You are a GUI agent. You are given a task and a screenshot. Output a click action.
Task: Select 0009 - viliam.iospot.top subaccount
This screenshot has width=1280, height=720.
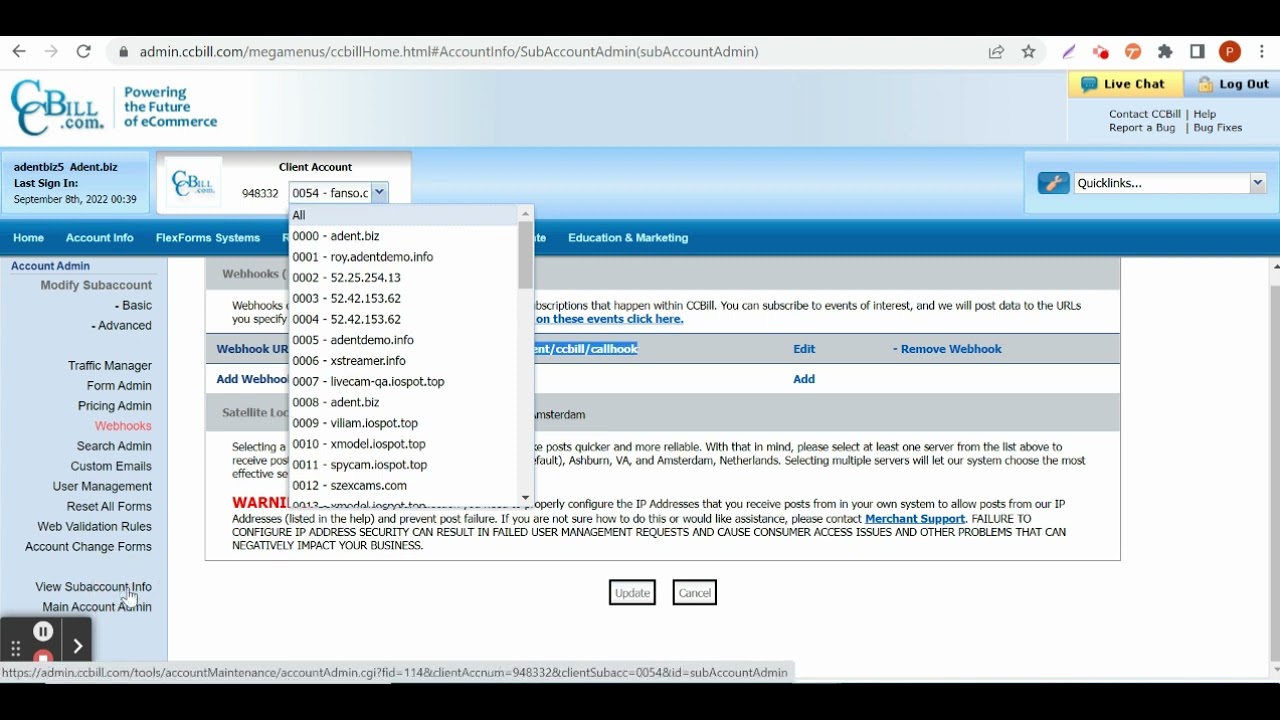point(404,423)
